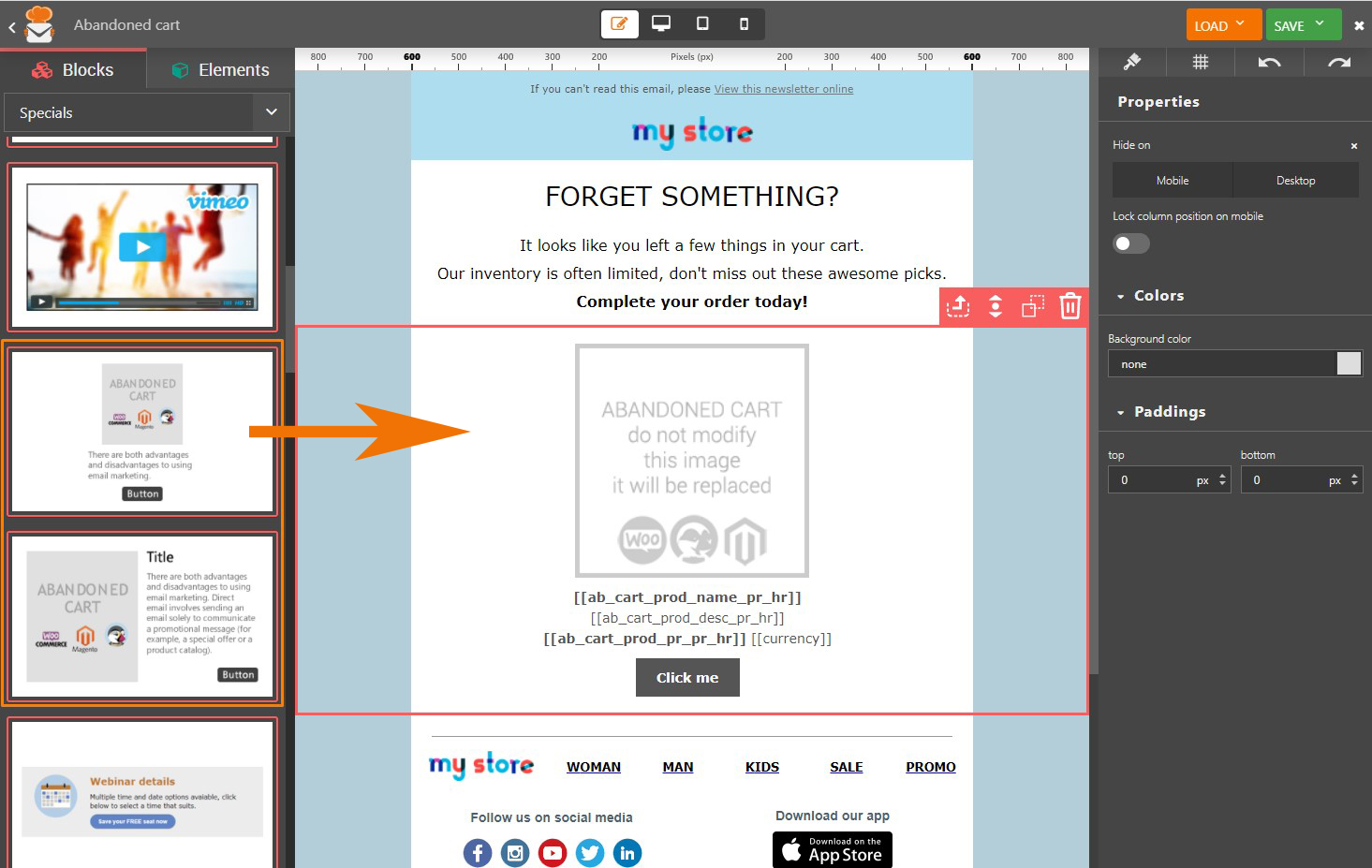Click the [[ab_cart_prod_desc_pr_hr]] text
This screenshot has width=1372, height=868.
(687, 618)
